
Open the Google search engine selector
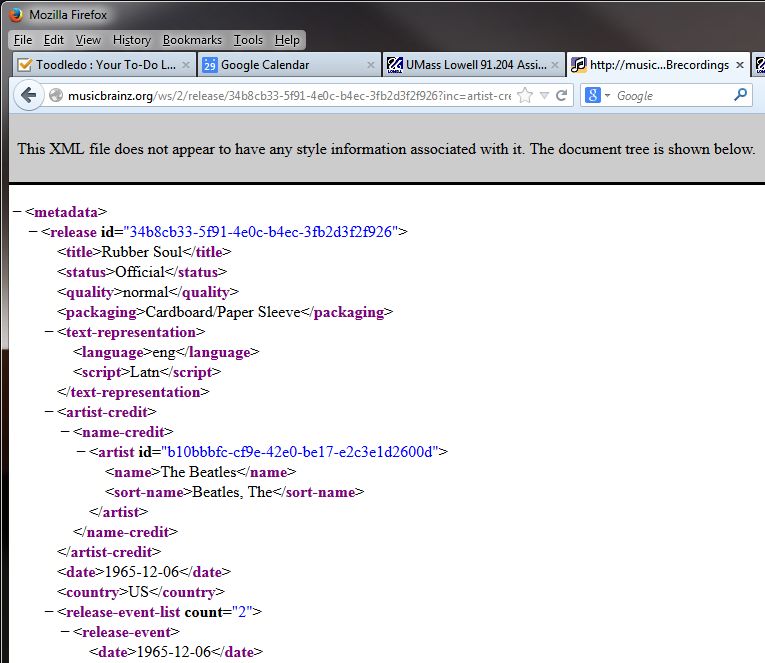598,95
